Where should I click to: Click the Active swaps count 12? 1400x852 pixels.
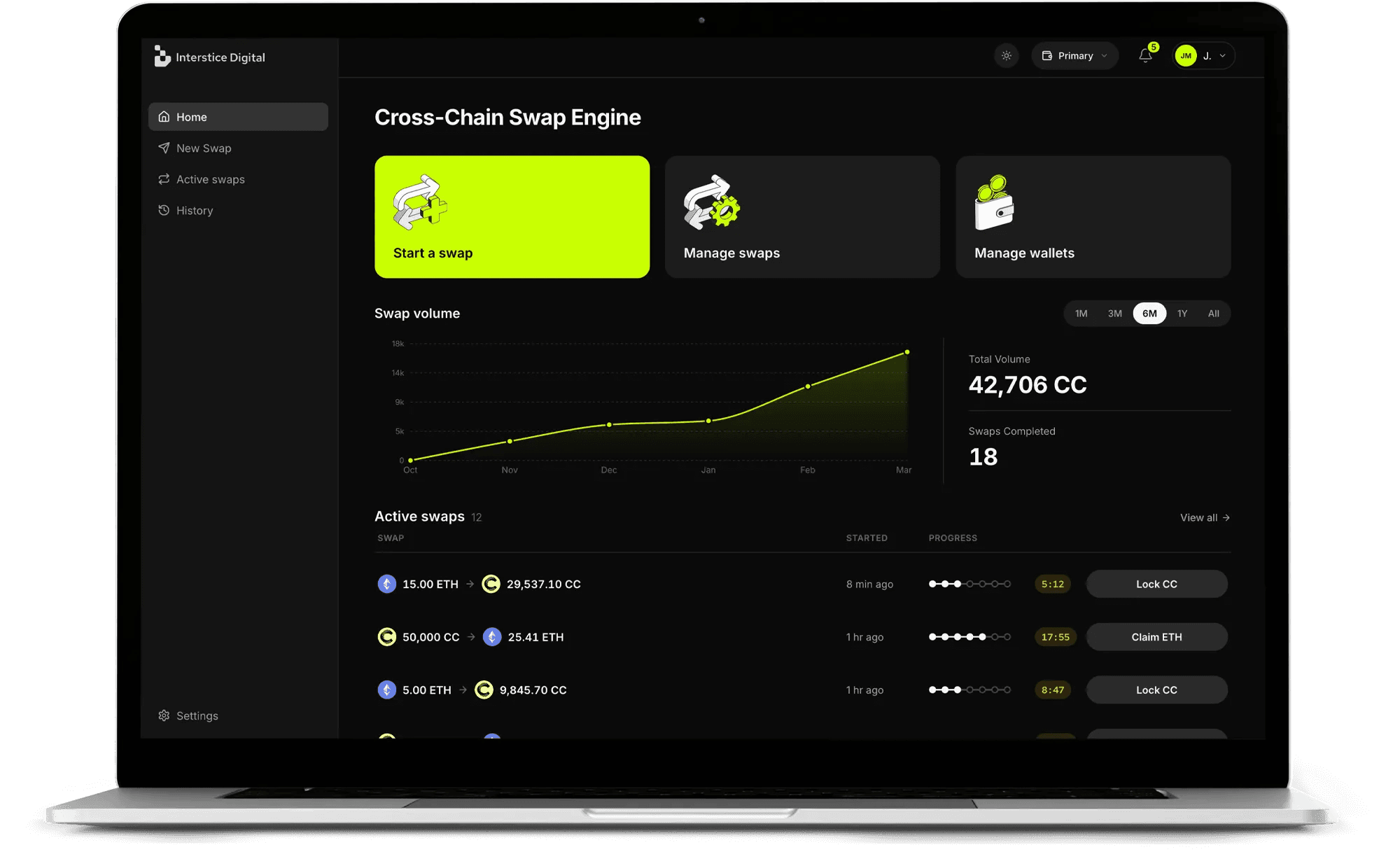click(477, 517)
